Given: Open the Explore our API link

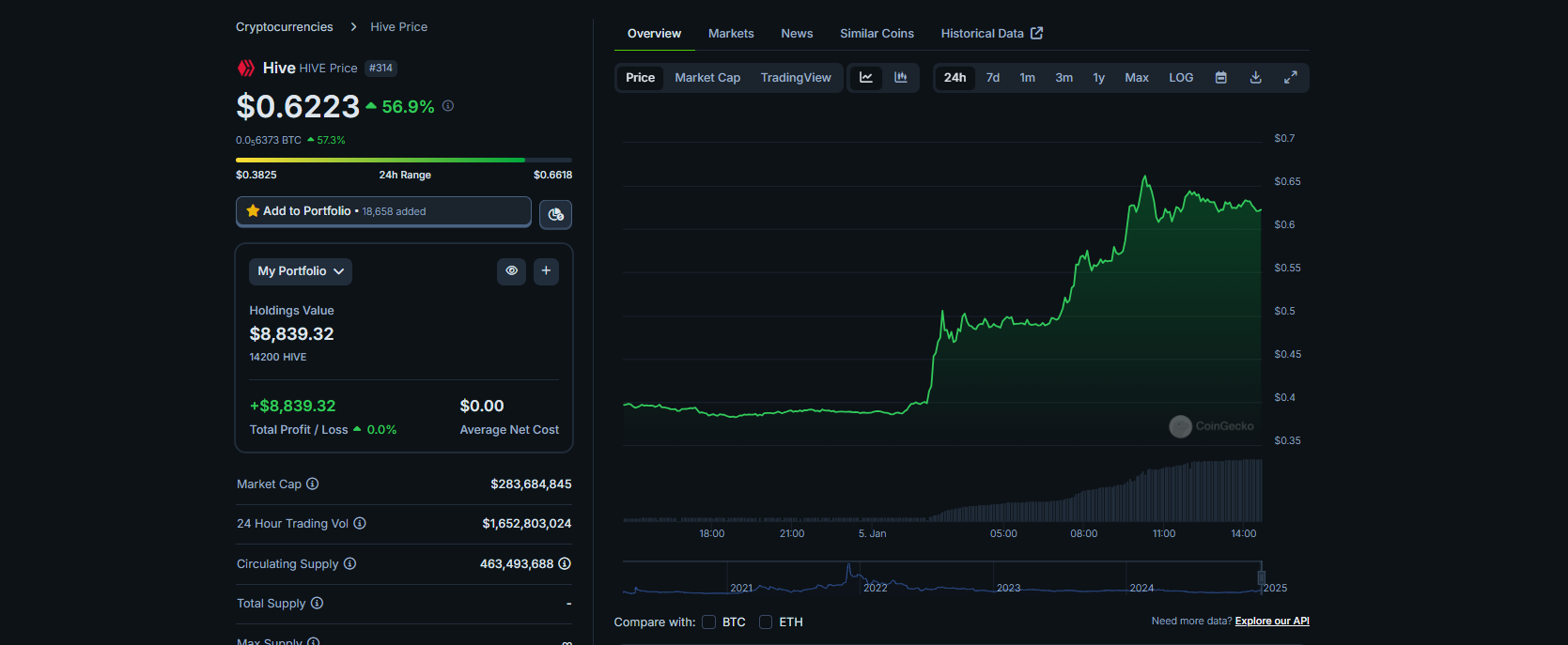Looking at the screenshot, I should [1272, 621].
